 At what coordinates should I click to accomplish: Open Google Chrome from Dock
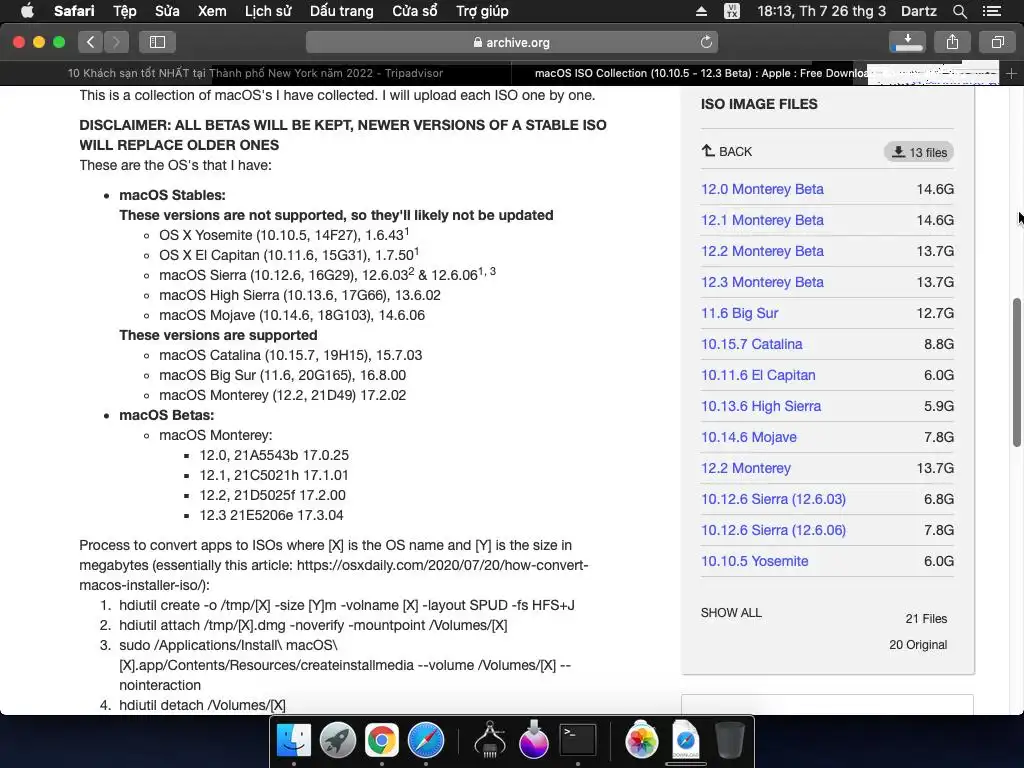point(381,741)
